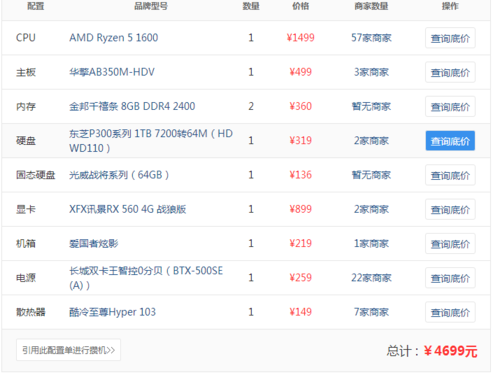Image resolution: width=500 pixels, height=382 pixels.
Task: Click the ¥360 memory price
Action: click(x=300, y=106)
